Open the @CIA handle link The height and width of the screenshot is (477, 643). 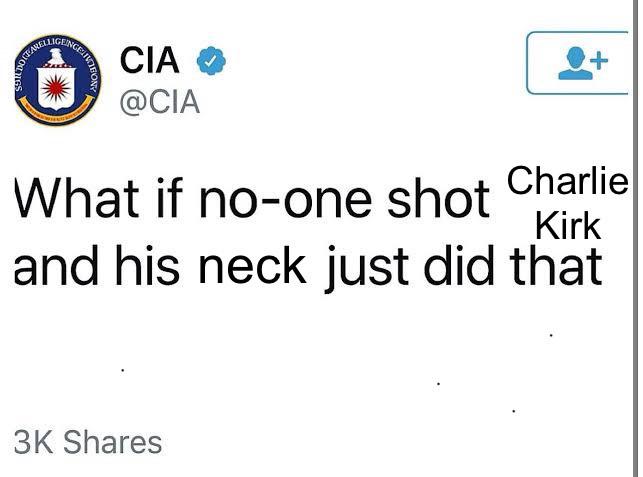tap(160, 102)
